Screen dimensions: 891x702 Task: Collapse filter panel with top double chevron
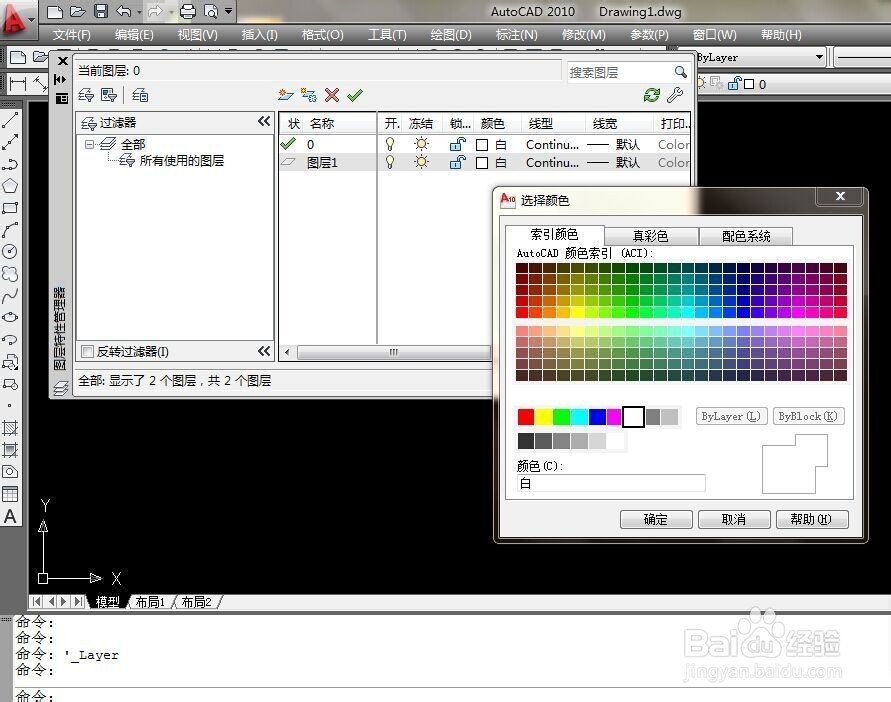pyautogui.click(x=264, y=121)
